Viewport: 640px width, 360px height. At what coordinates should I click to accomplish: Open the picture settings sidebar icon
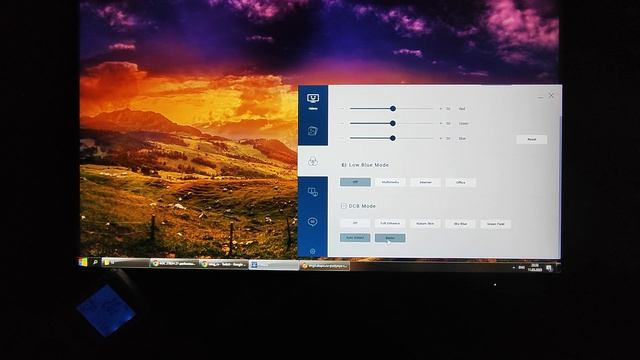(313, 131)
